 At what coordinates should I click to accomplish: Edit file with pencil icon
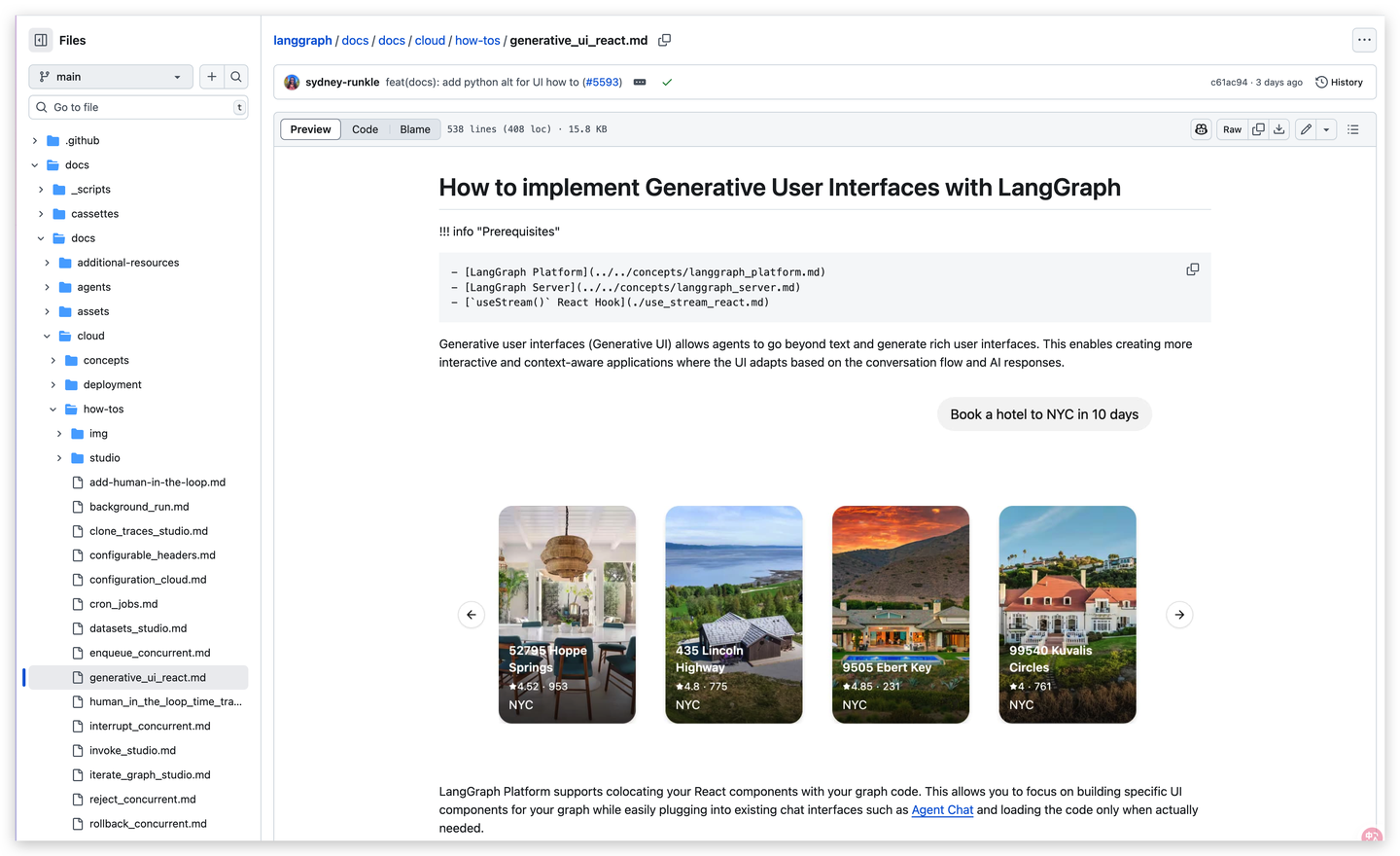(1307, 129)
